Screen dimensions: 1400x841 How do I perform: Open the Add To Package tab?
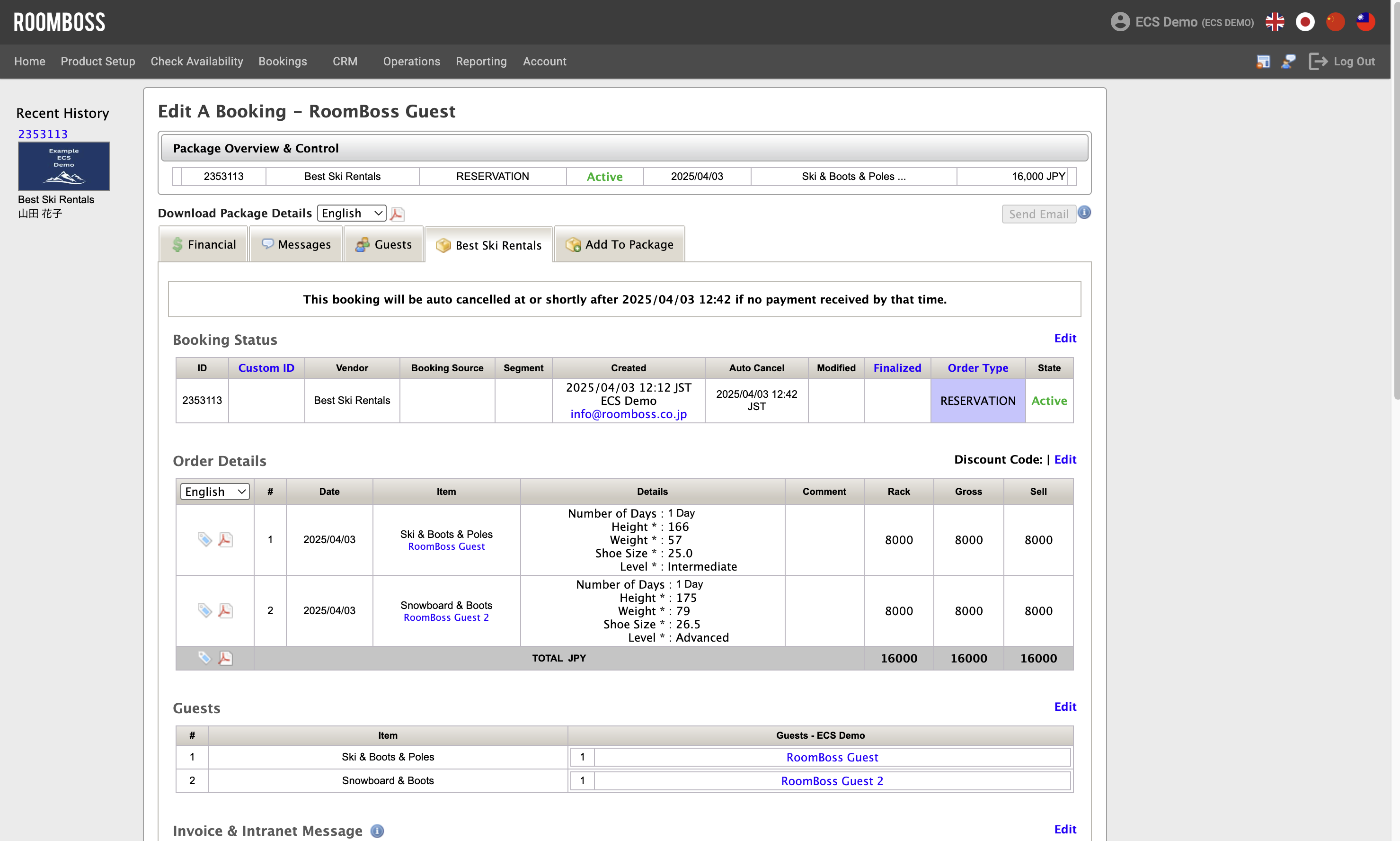click(620, 244)
